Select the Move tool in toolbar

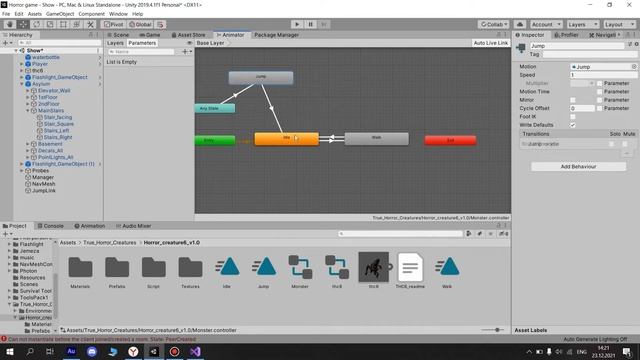pos(23,24)
